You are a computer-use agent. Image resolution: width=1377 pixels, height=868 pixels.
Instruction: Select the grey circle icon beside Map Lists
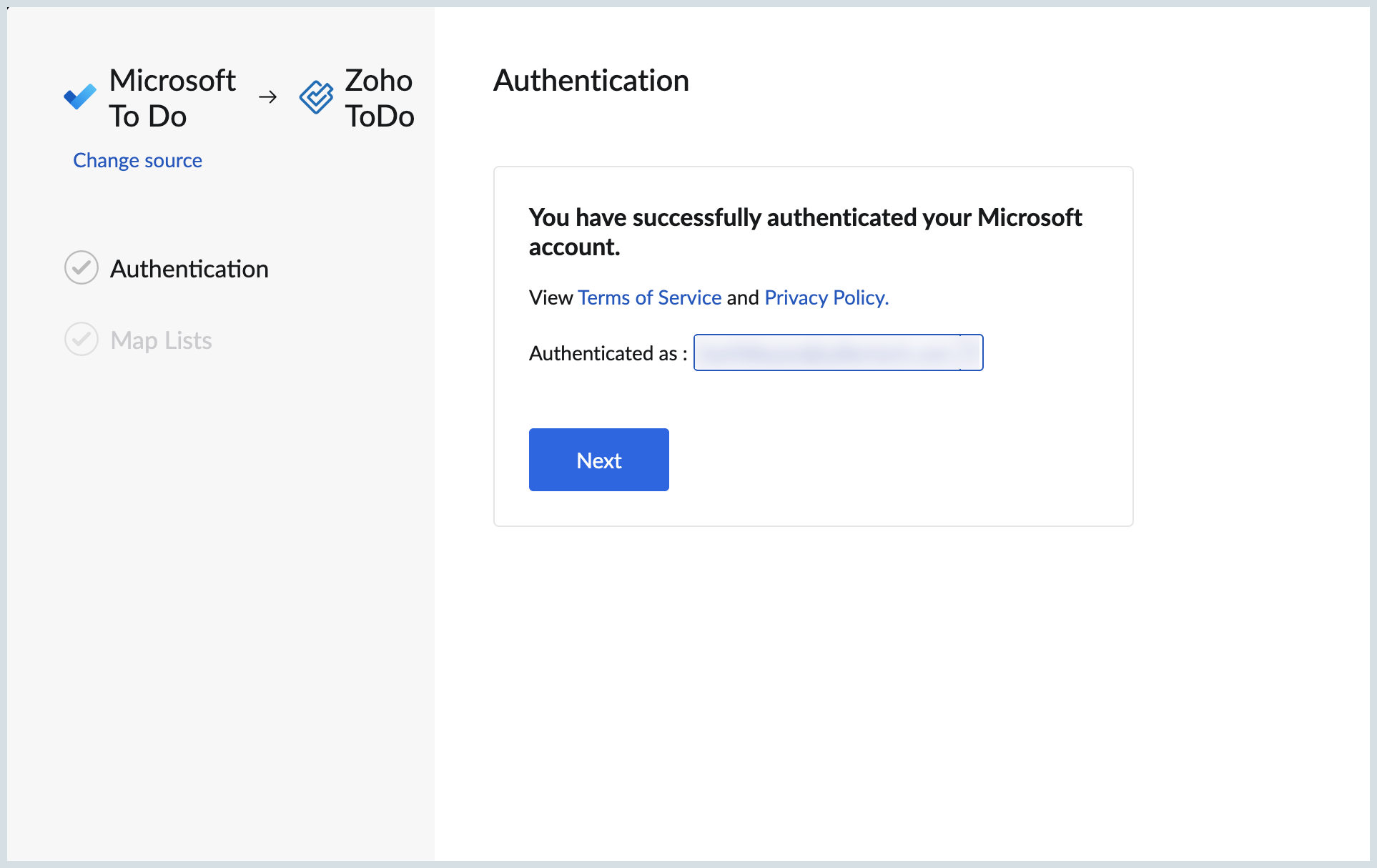coord(82,339)
